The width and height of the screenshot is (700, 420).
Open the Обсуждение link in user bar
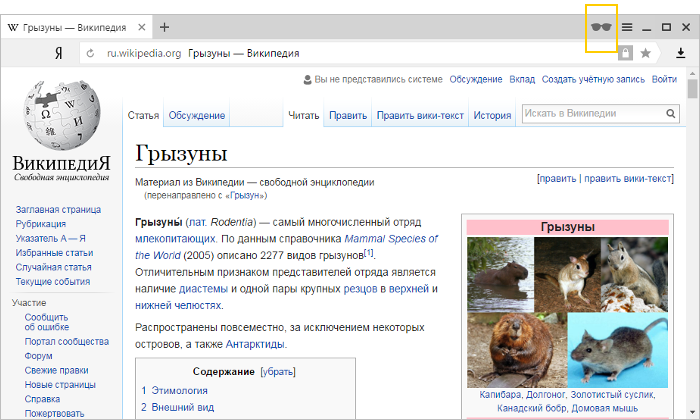click(x=476, y=79)
